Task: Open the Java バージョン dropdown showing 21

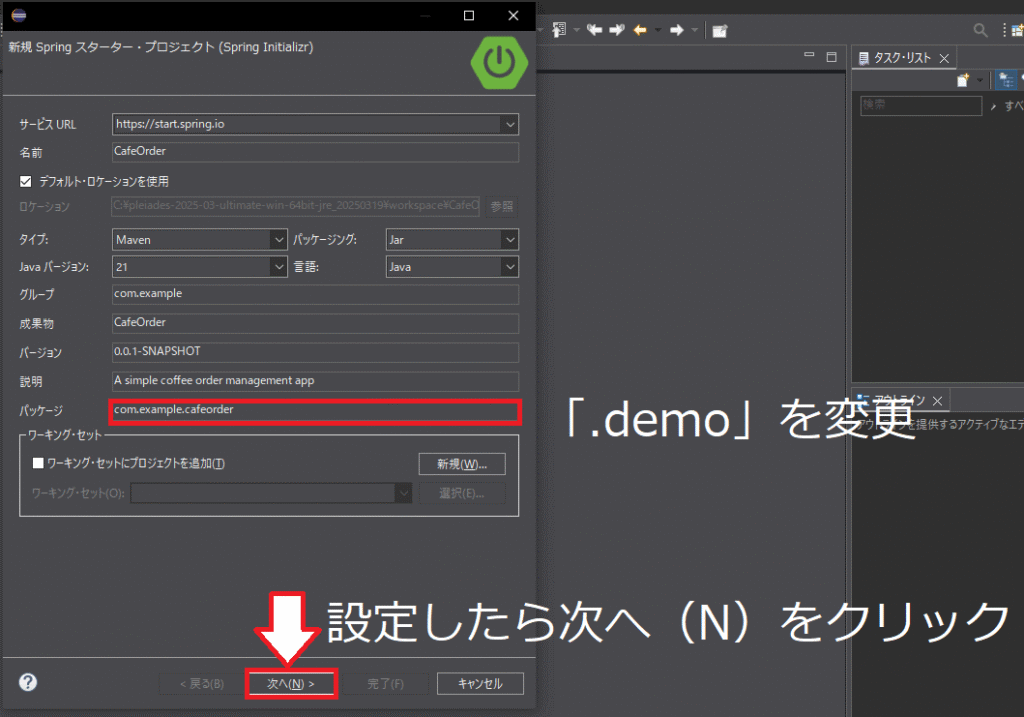Action: coord(279,266)
